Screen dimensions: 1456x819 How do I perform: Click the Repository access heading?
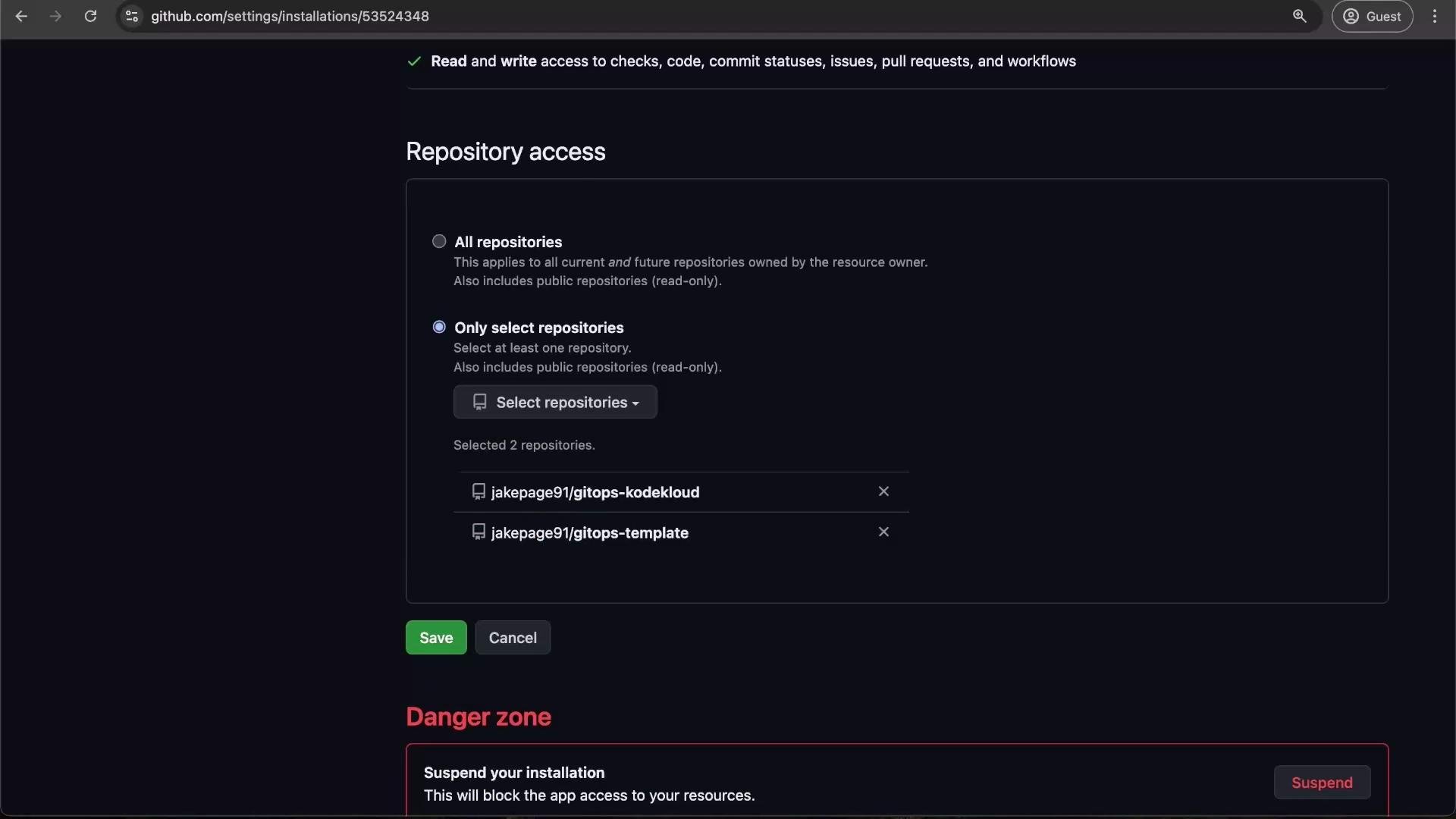[x=506, y=152]
